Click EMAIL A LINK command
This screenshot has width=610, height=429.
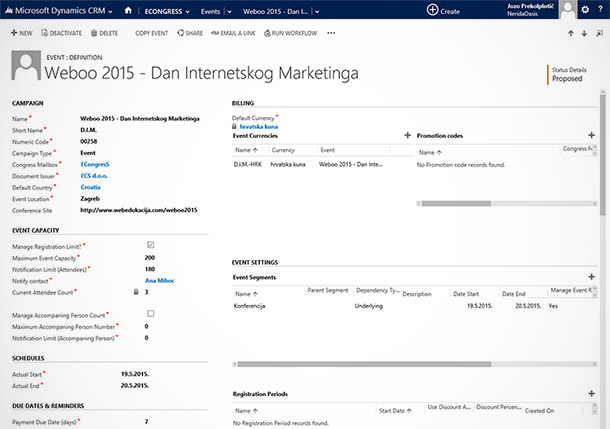point(233,33)
